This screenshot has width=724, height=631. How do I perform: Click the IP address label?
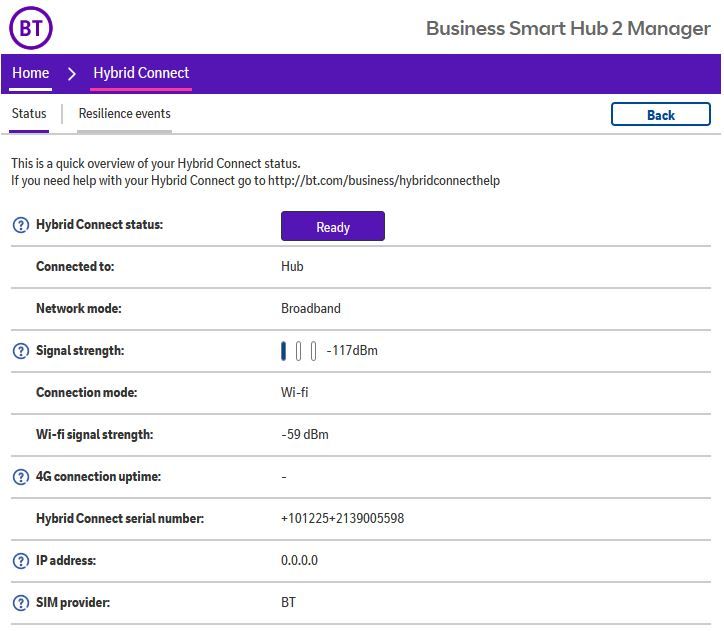(66, 561)
